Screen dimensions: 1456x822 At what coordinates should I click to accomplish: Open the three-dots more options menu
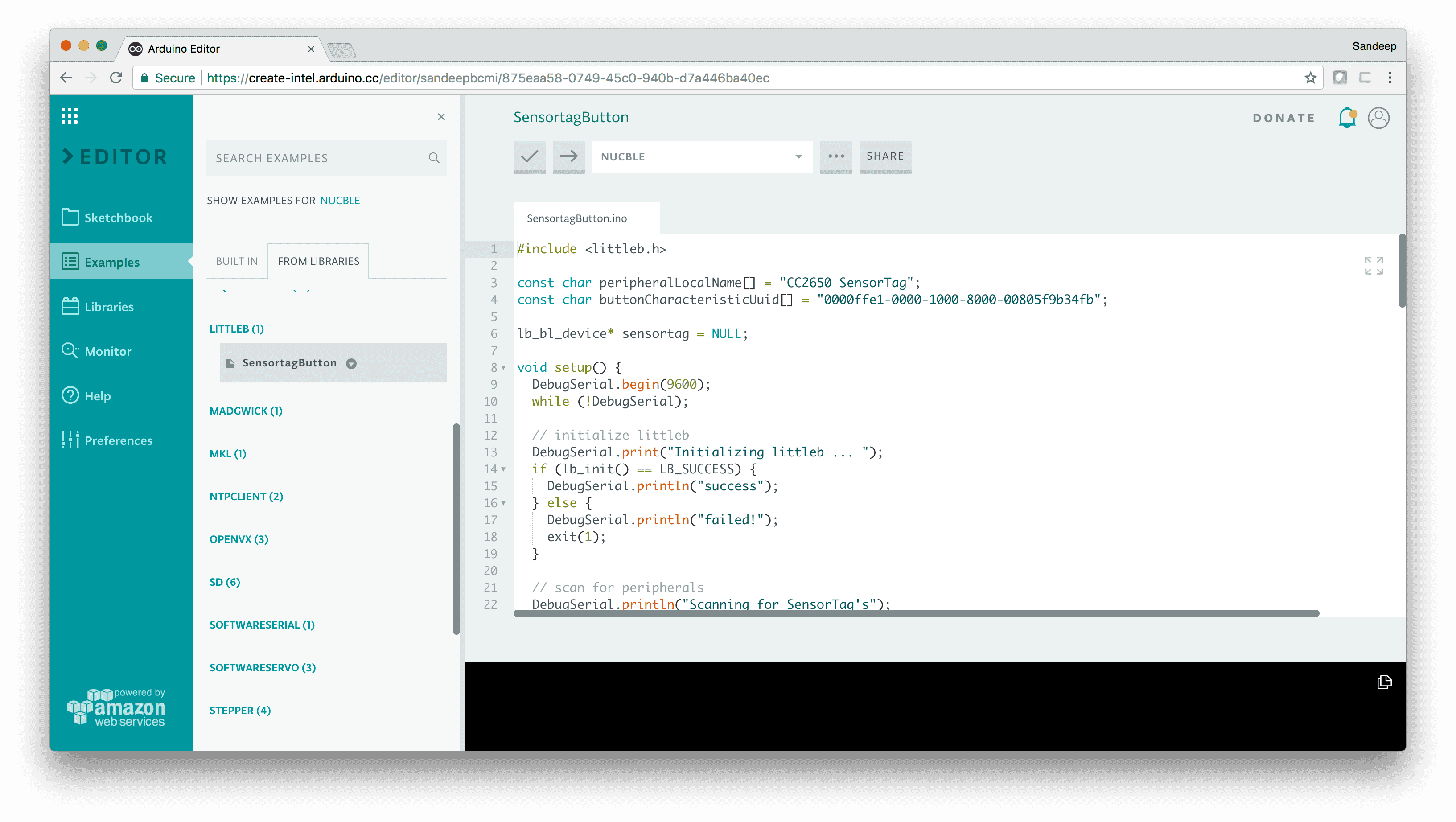[836, 156]
